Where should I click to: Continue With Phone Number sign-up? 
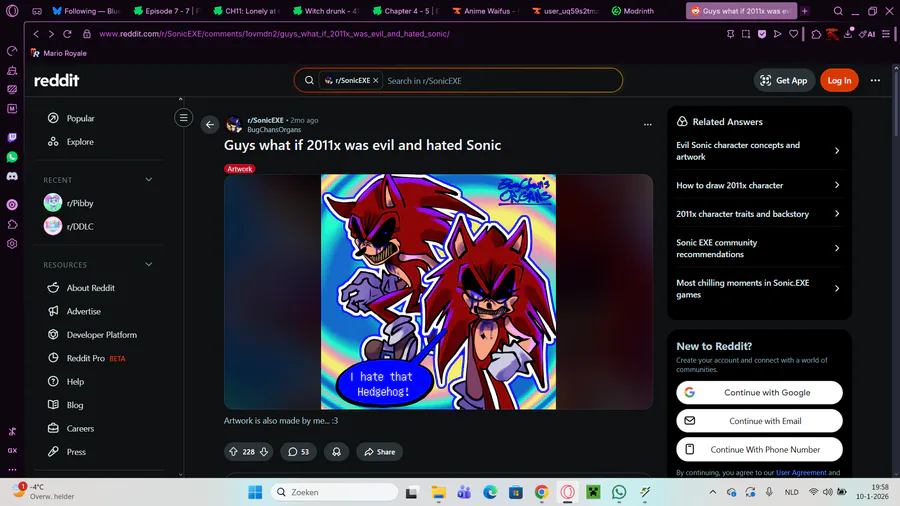[x=759, y=449]
